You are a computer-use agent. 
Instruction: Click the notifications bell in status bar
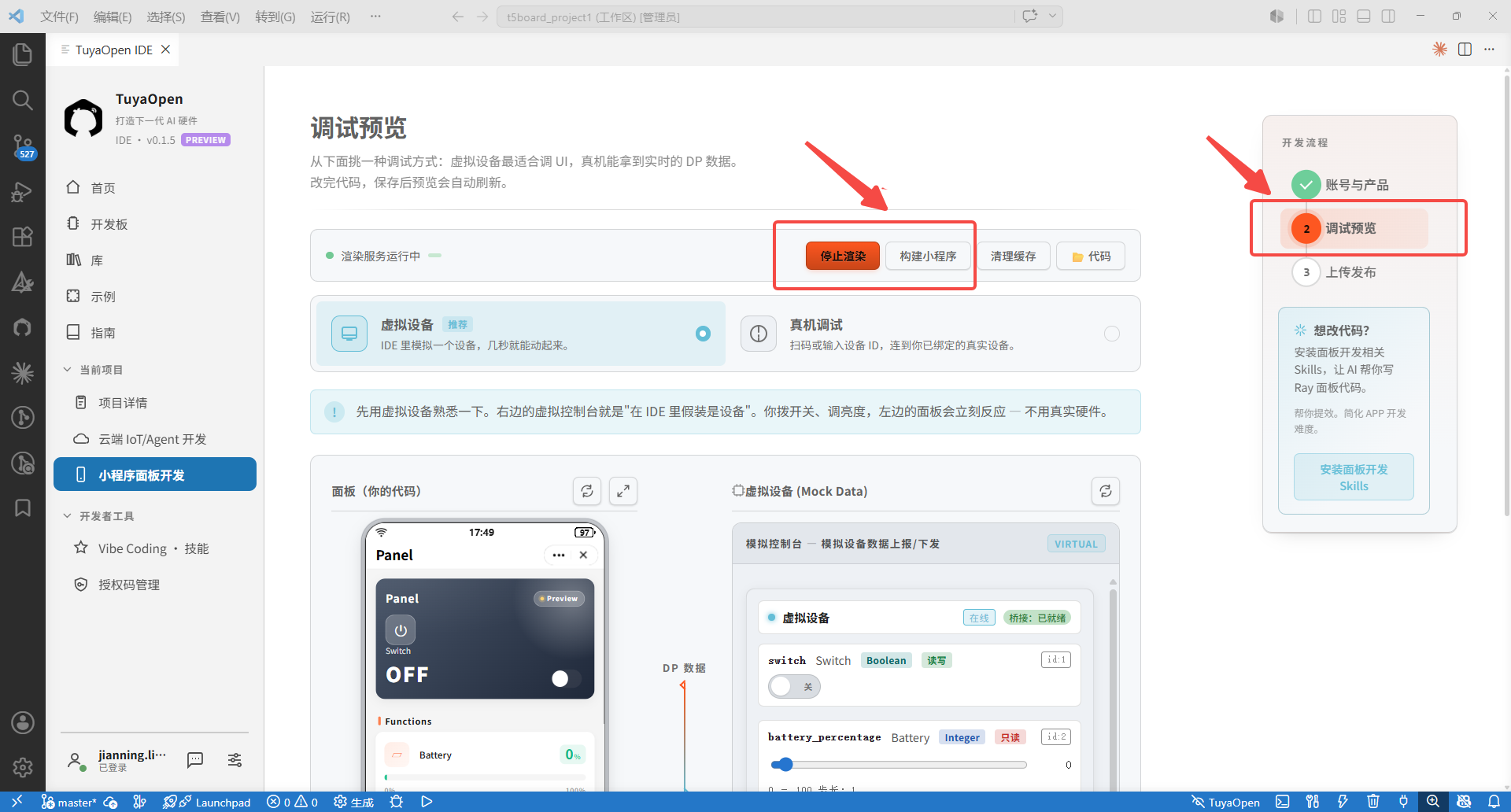(x=1494, y=802)
